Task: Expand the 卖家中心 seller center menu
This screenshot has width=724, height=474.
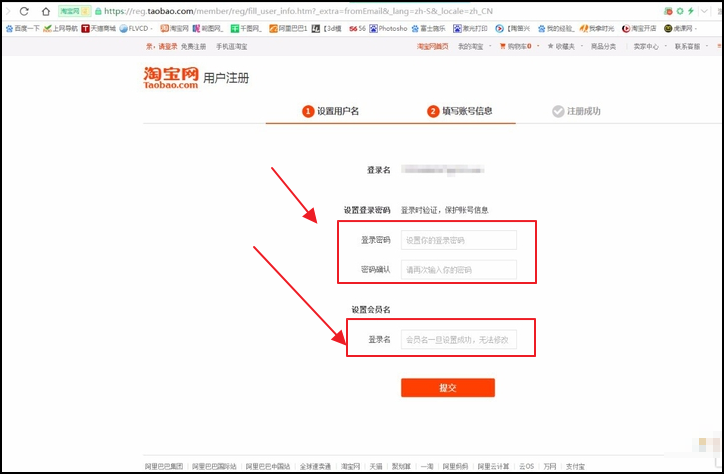Action: click(646, 47)
